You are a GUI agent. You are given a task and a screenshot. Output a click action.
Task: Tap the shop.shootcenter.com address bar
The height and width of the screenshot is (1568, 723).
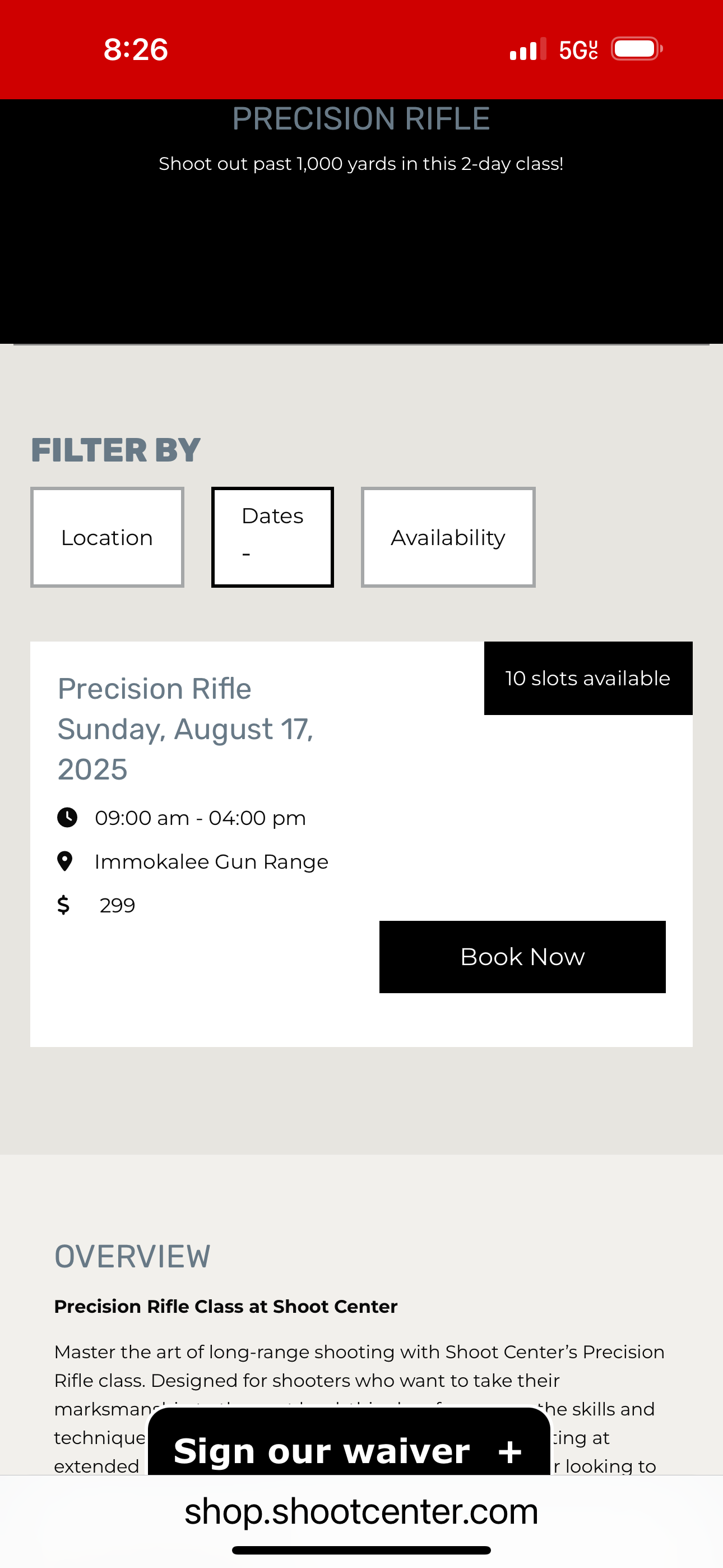(x=361, y=1511)
